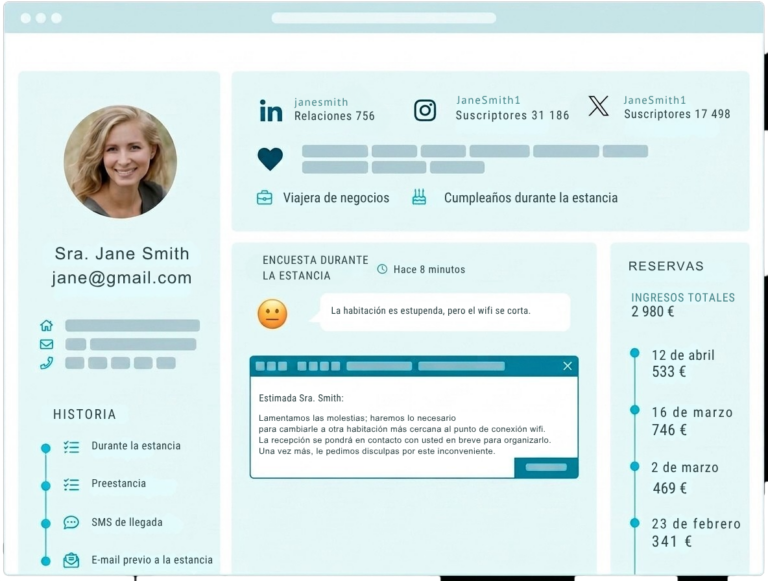Viewport: 768px width, 581px height.
Task: Select the Sra. Jane Smith name
Action: point(121,253)
